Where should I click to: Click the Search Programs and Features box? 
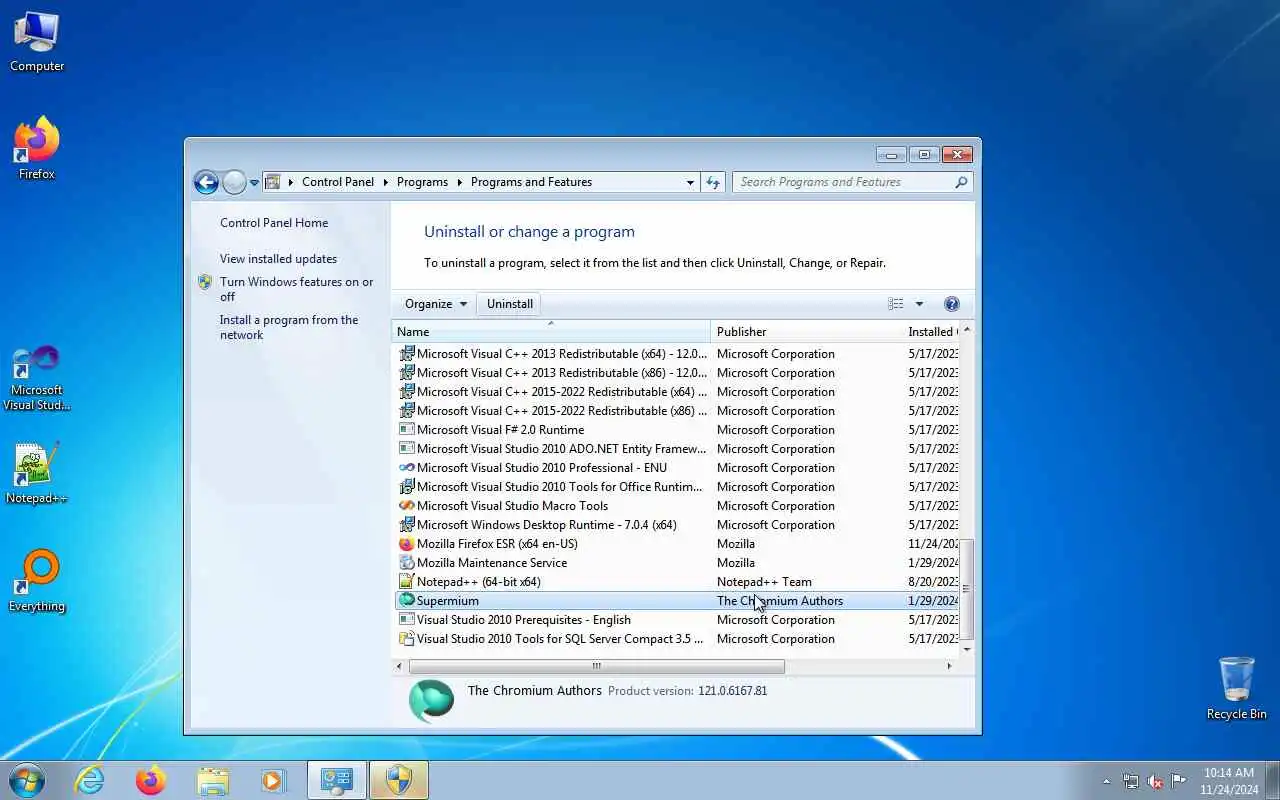click(852, 182)
